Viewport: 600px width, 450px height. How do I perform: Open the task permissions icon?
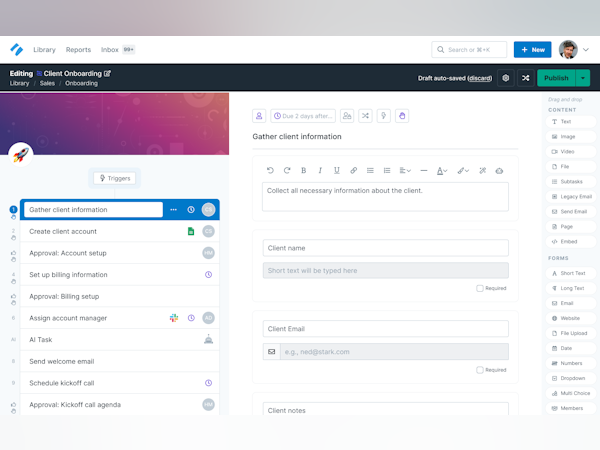[347, 116]
